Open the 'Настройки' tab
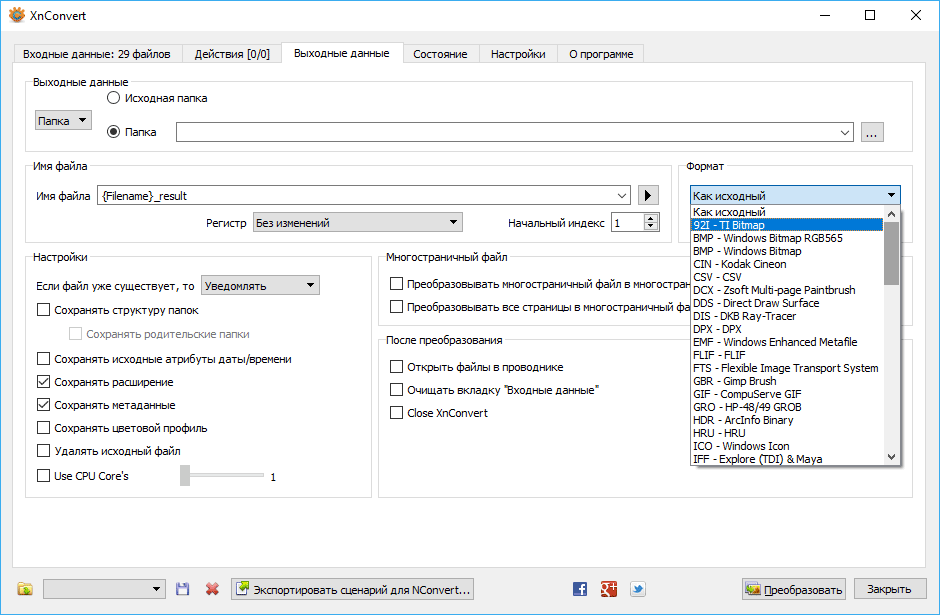Screen dimensions: 940x615 click(518, 54)
